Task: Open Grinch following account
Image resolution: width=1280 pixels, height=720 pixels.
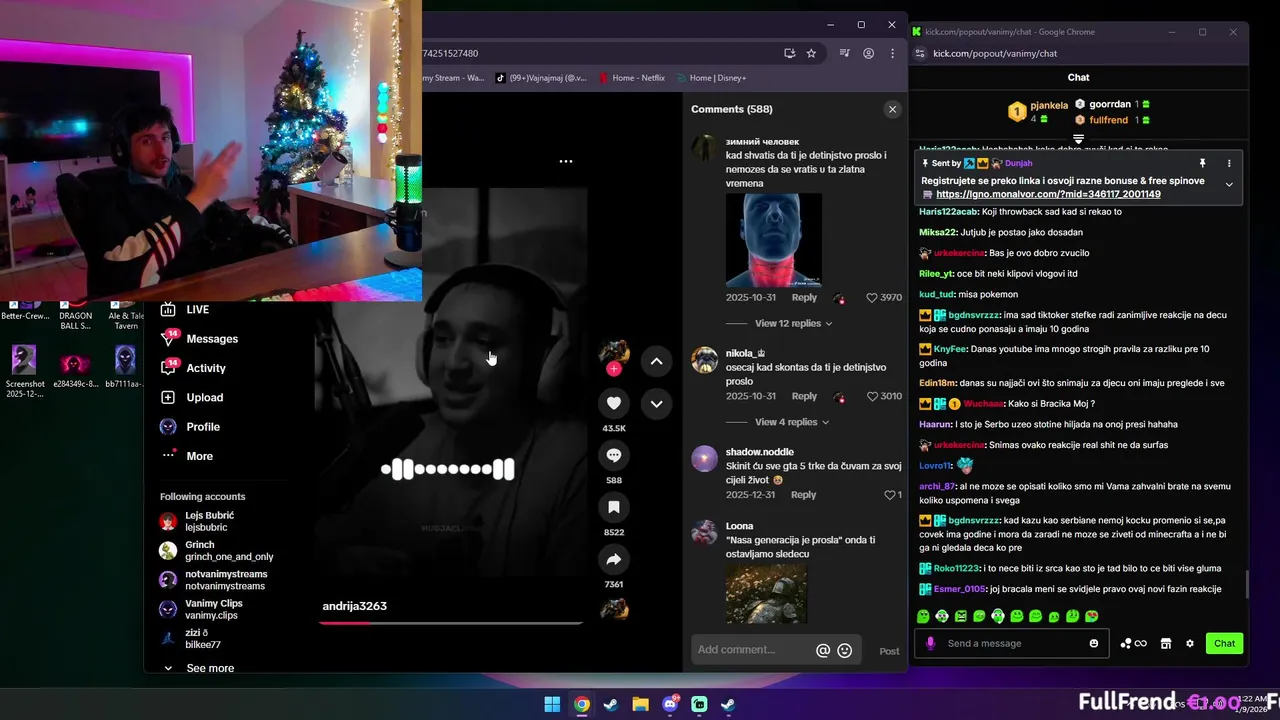Action: [216, 551]
